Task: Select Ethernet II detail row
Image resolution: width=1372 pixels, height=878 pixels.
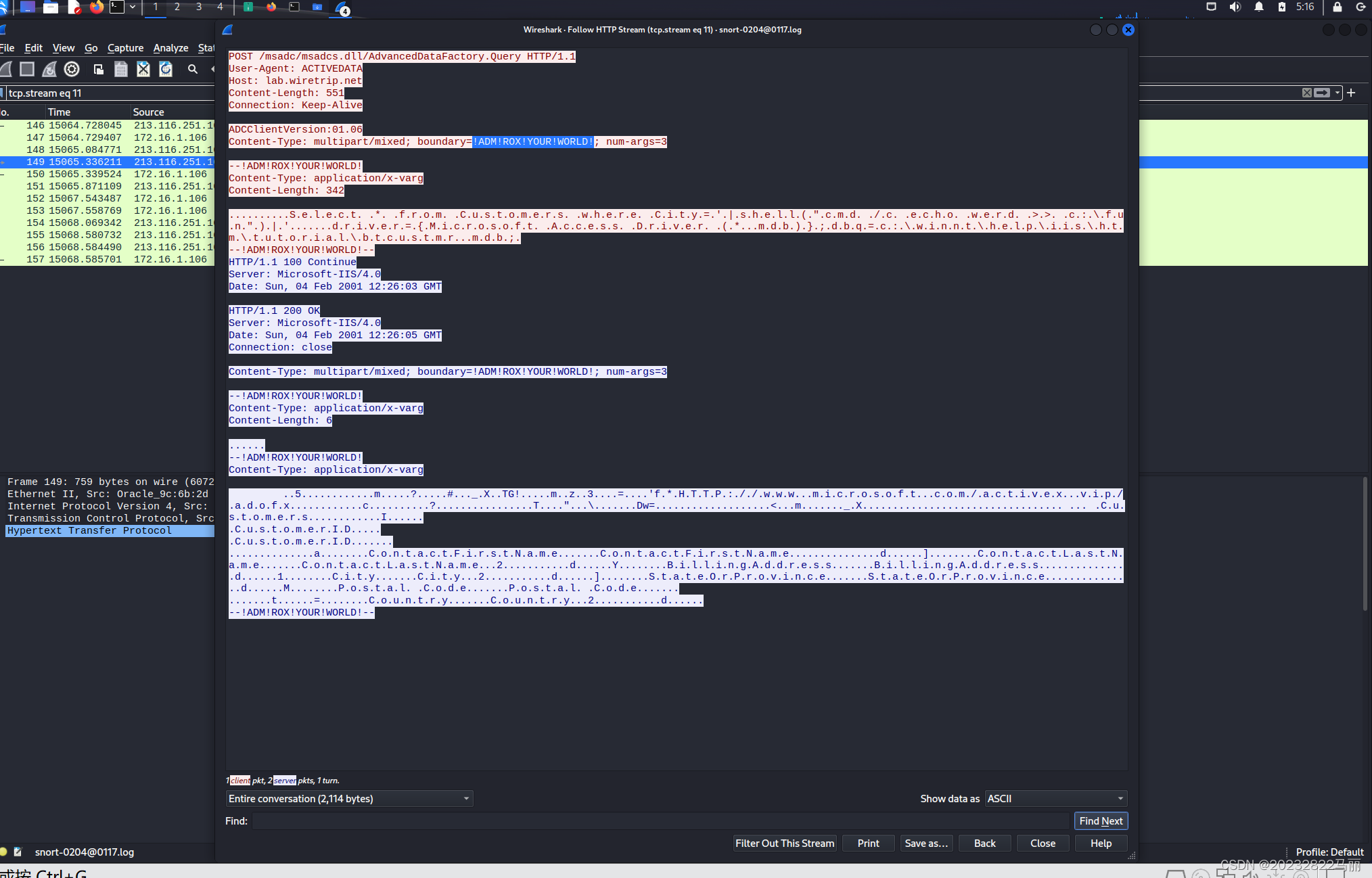Action: pyautogui.click(x=110, y=494)
